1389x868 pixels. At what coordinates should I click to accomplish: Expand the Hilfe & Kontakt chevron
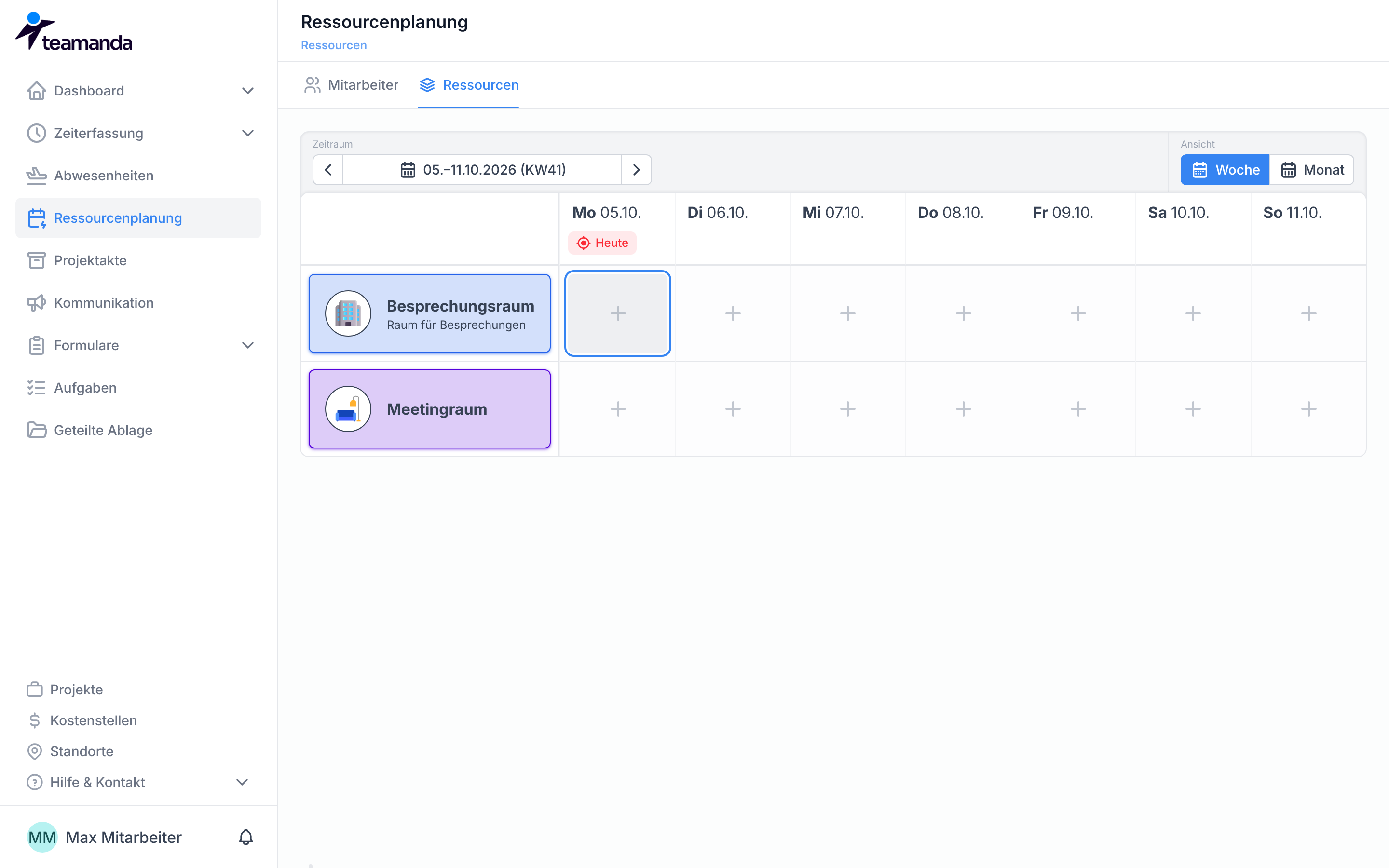(242, 783)
